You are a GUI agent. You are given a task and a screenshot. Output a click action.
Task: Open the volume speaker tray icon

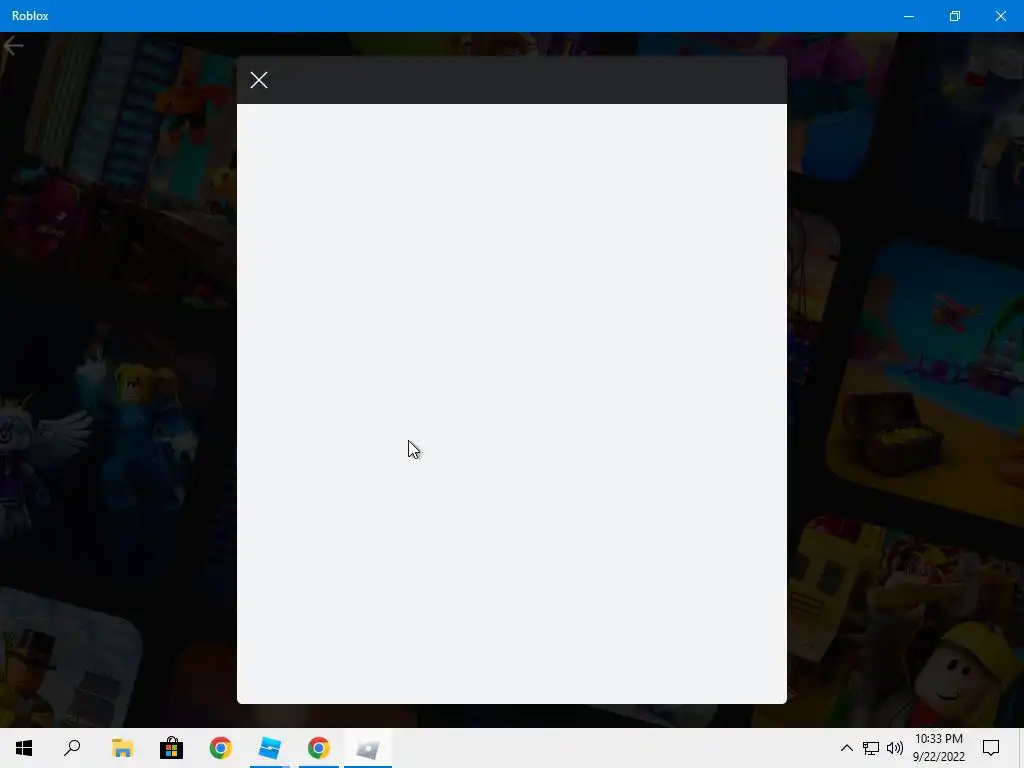(895, 748)
